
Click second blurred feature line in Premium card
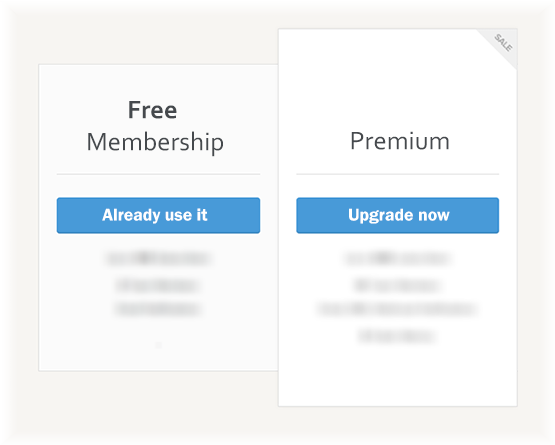(397, 285)
